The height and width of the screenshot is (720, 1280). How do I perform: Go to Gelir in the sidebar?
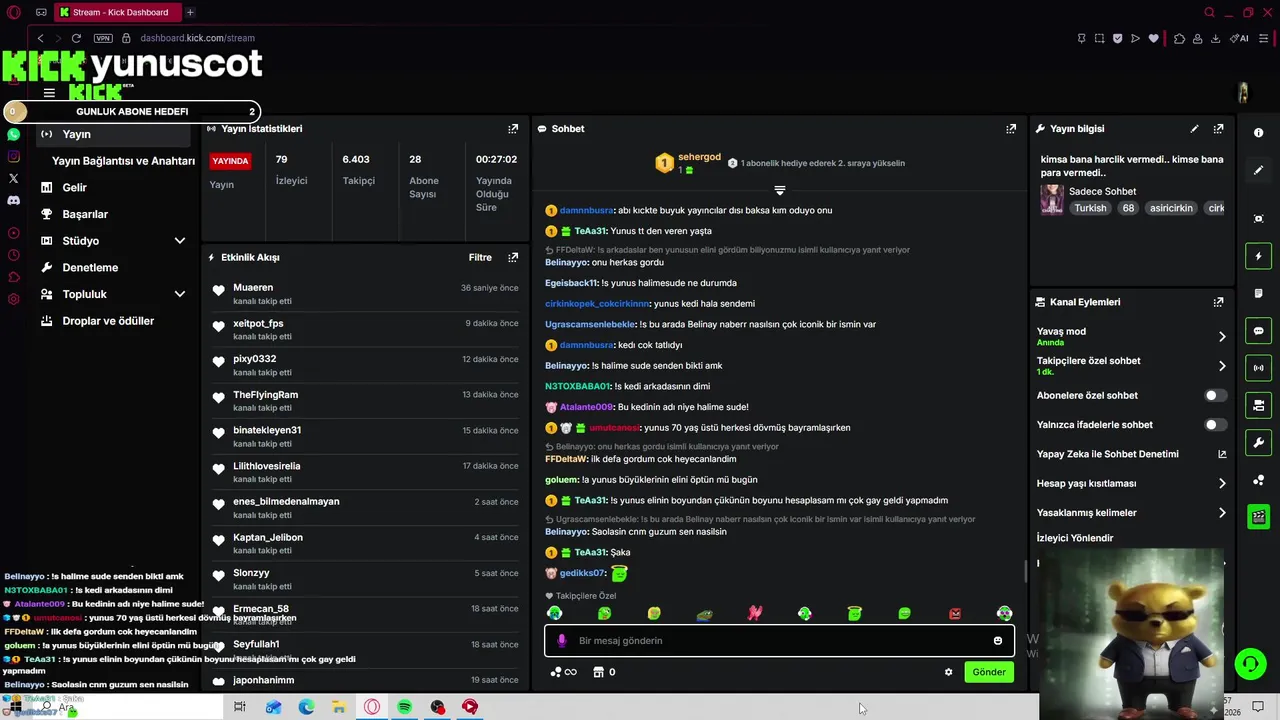(74, 187)
